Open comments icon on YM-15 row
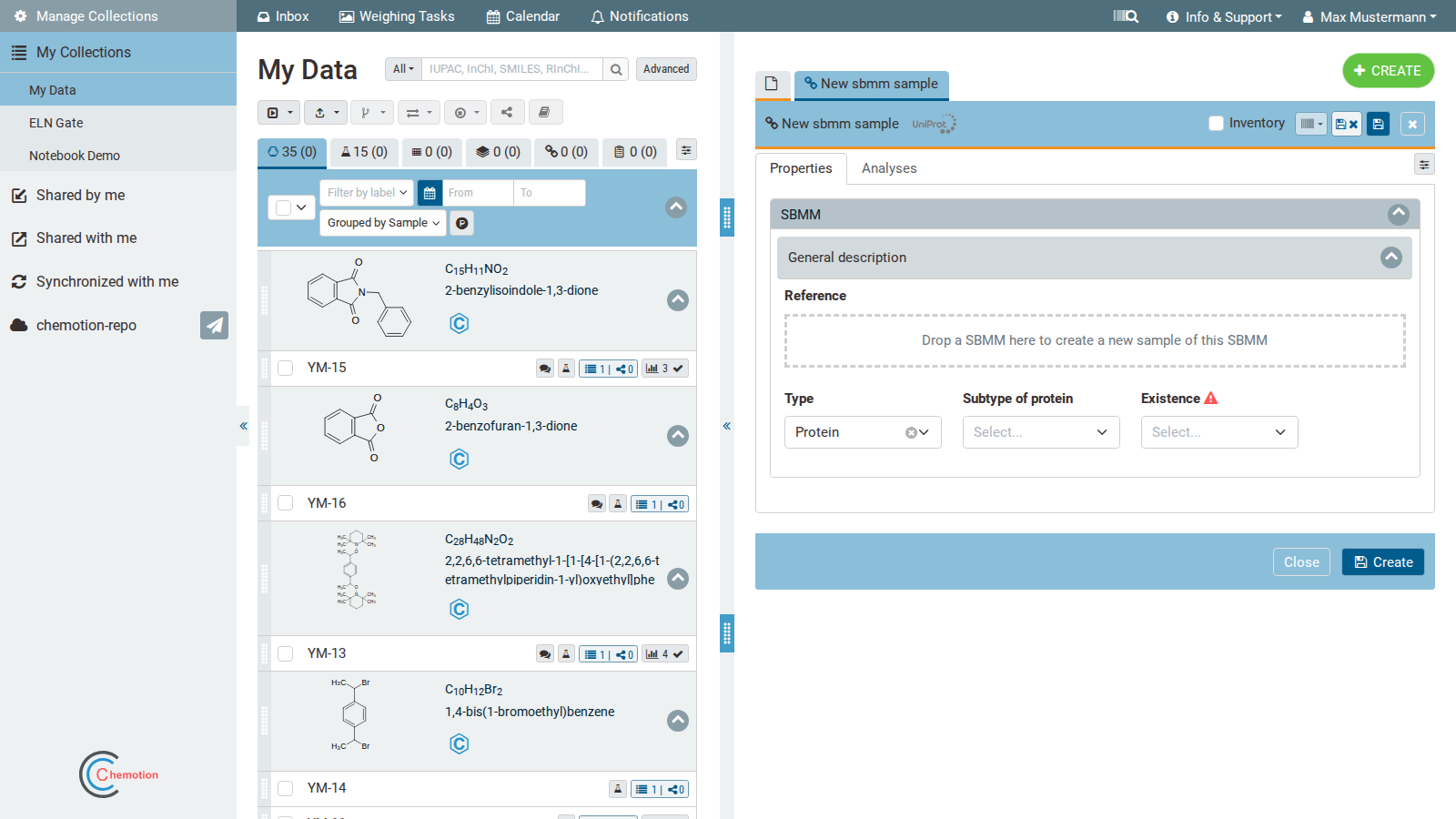This screenshot has height=819, width=1456. (x=545, y=369)
